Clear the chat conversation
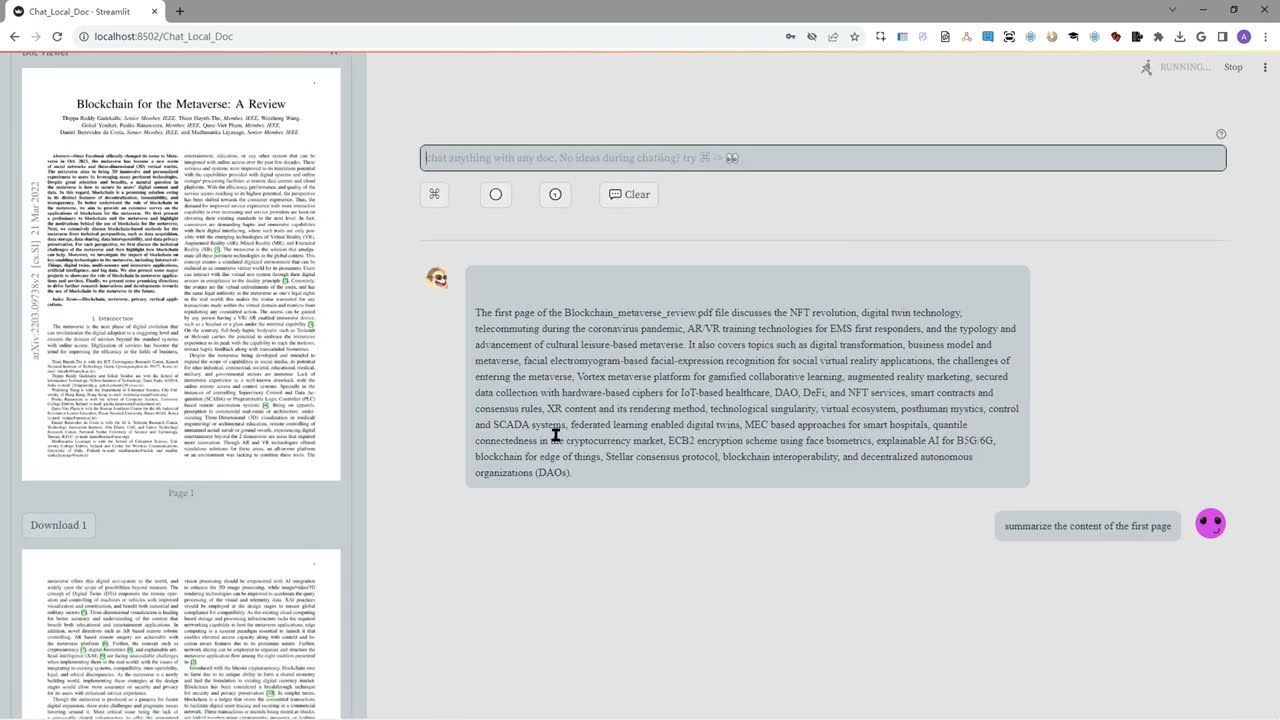Screen dimensions: 1280x720 629,194
